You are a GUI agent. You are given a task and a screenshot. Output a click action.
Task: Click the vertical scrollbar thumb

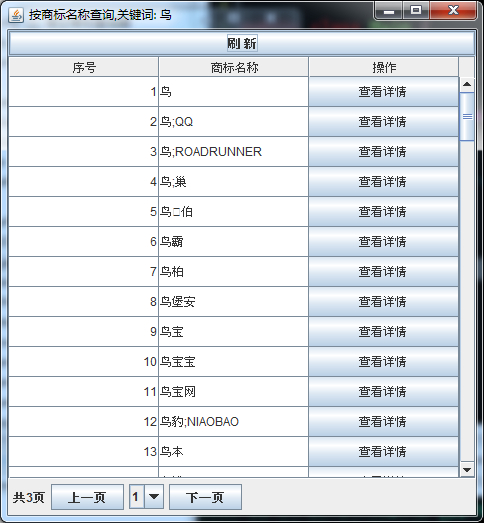(x=467, y=116)
